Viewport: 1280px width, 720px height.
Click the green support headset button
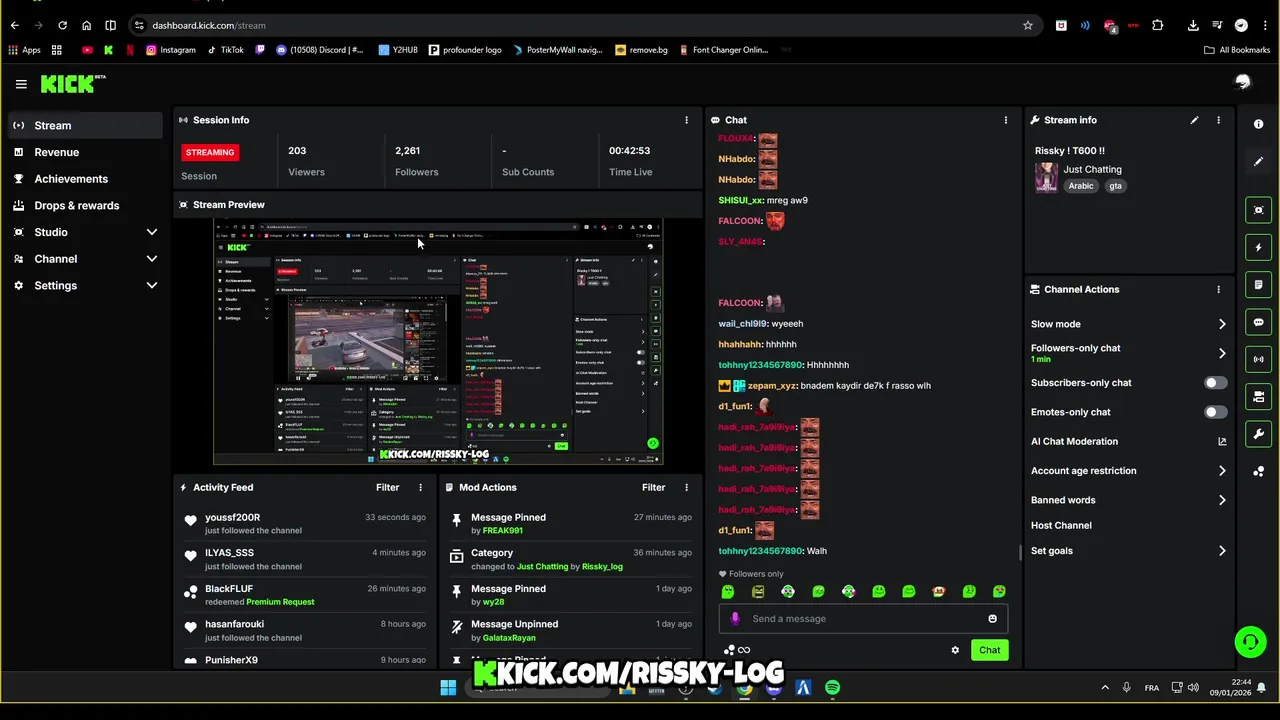(x=1250, y=642)
